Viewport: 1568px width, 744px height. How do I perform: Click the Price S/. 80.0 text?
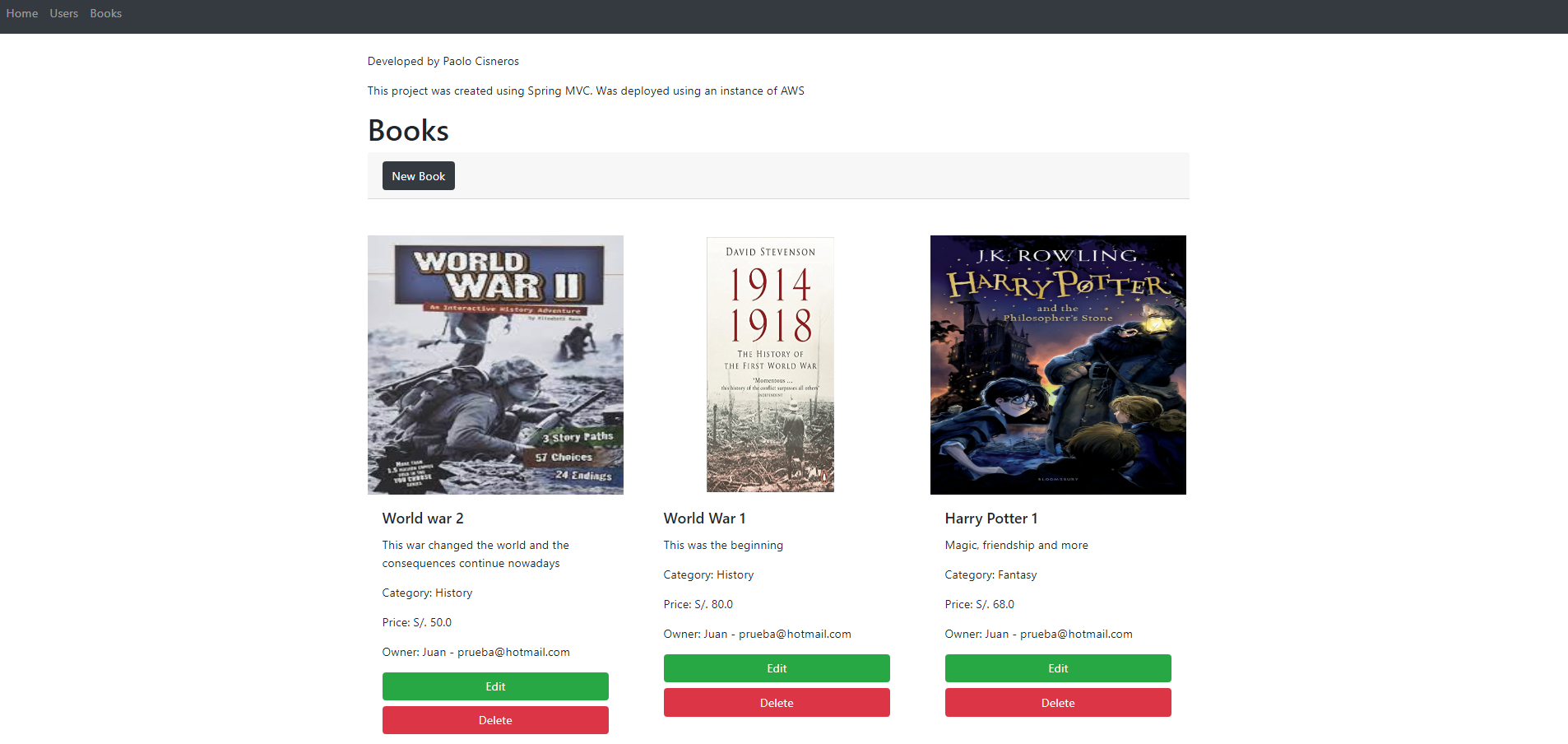pos(698,605)
